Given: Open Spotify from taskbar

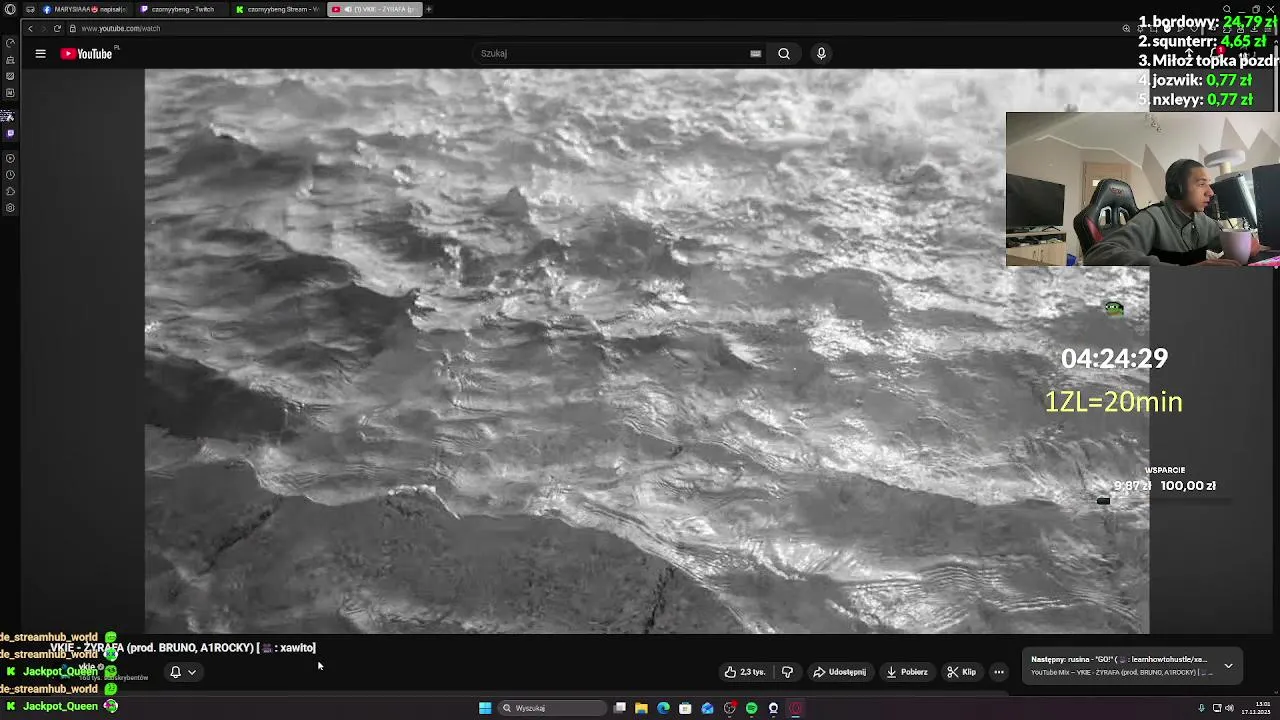Looking at the screenshot, I should click(x=751, y=708).
